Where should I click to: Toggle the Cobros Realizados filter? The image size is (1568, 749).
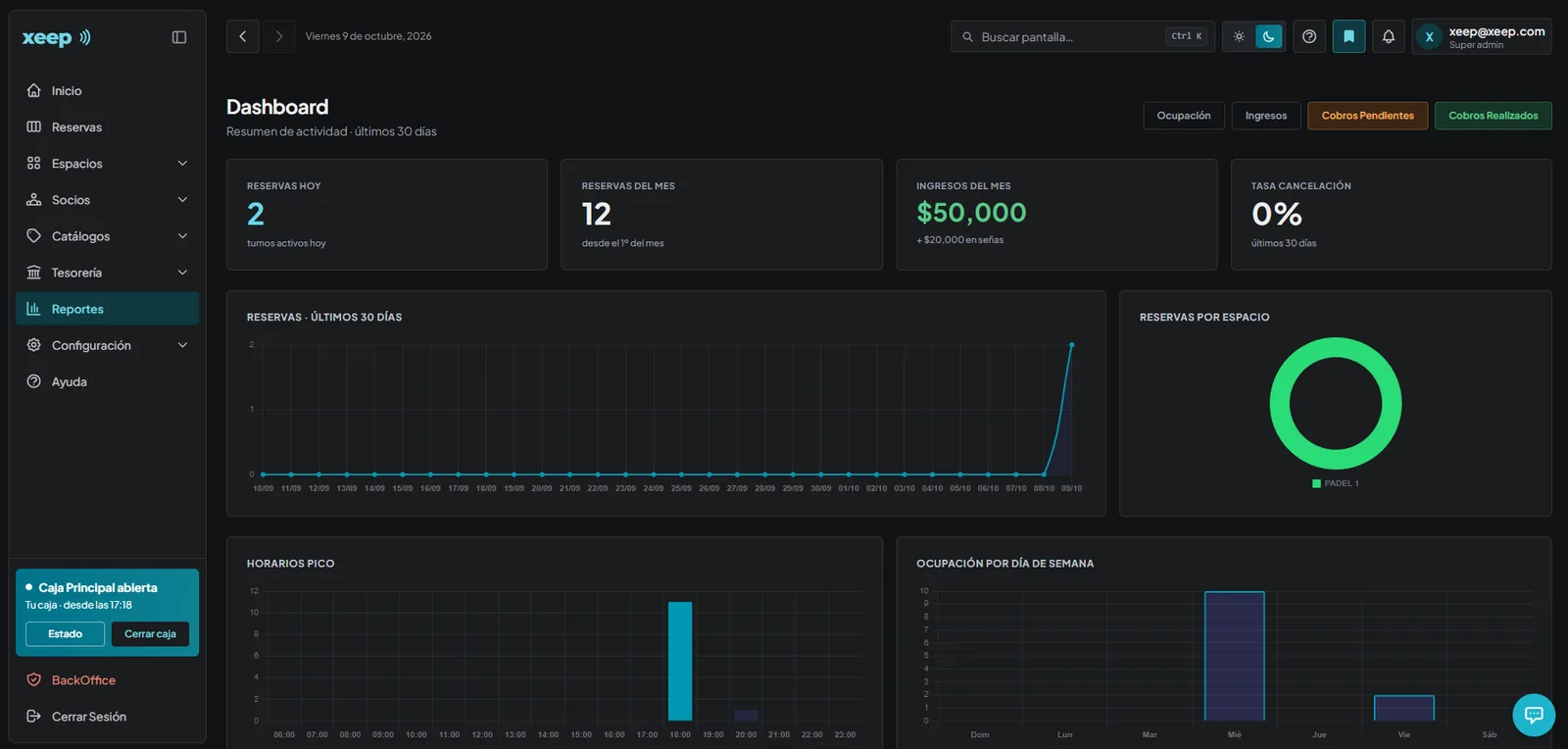click(x=1494, y=116)
